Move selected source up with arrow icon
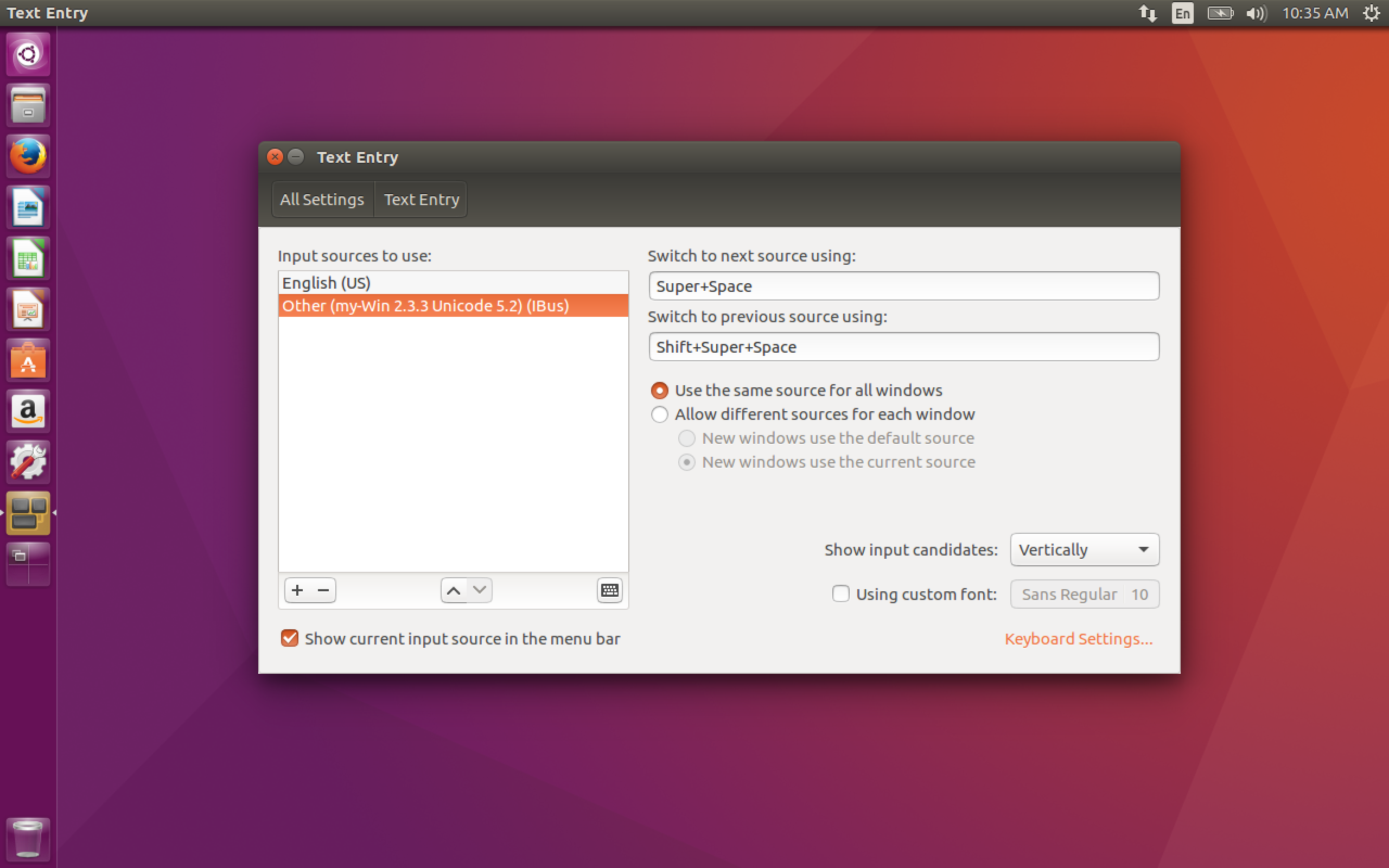 [454, 590]
